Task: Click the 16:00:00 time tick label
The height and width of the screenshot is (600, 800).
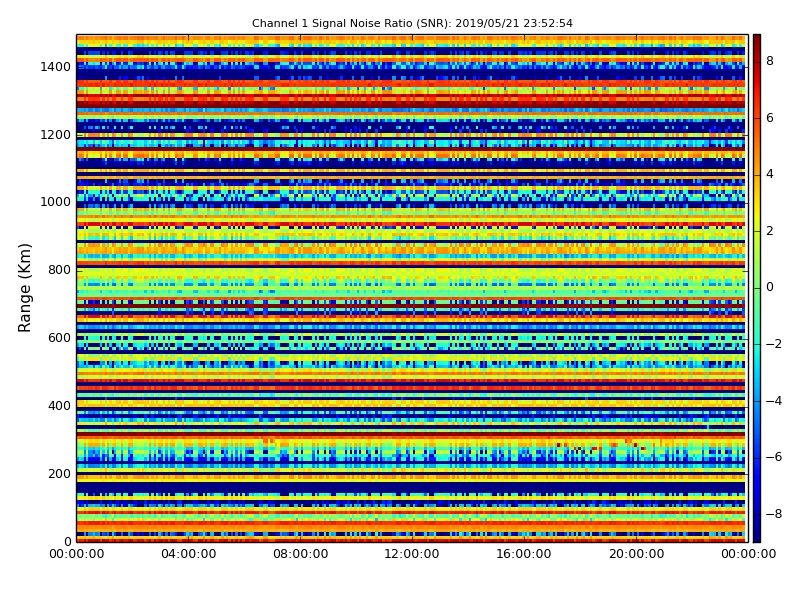Action: 524,554
